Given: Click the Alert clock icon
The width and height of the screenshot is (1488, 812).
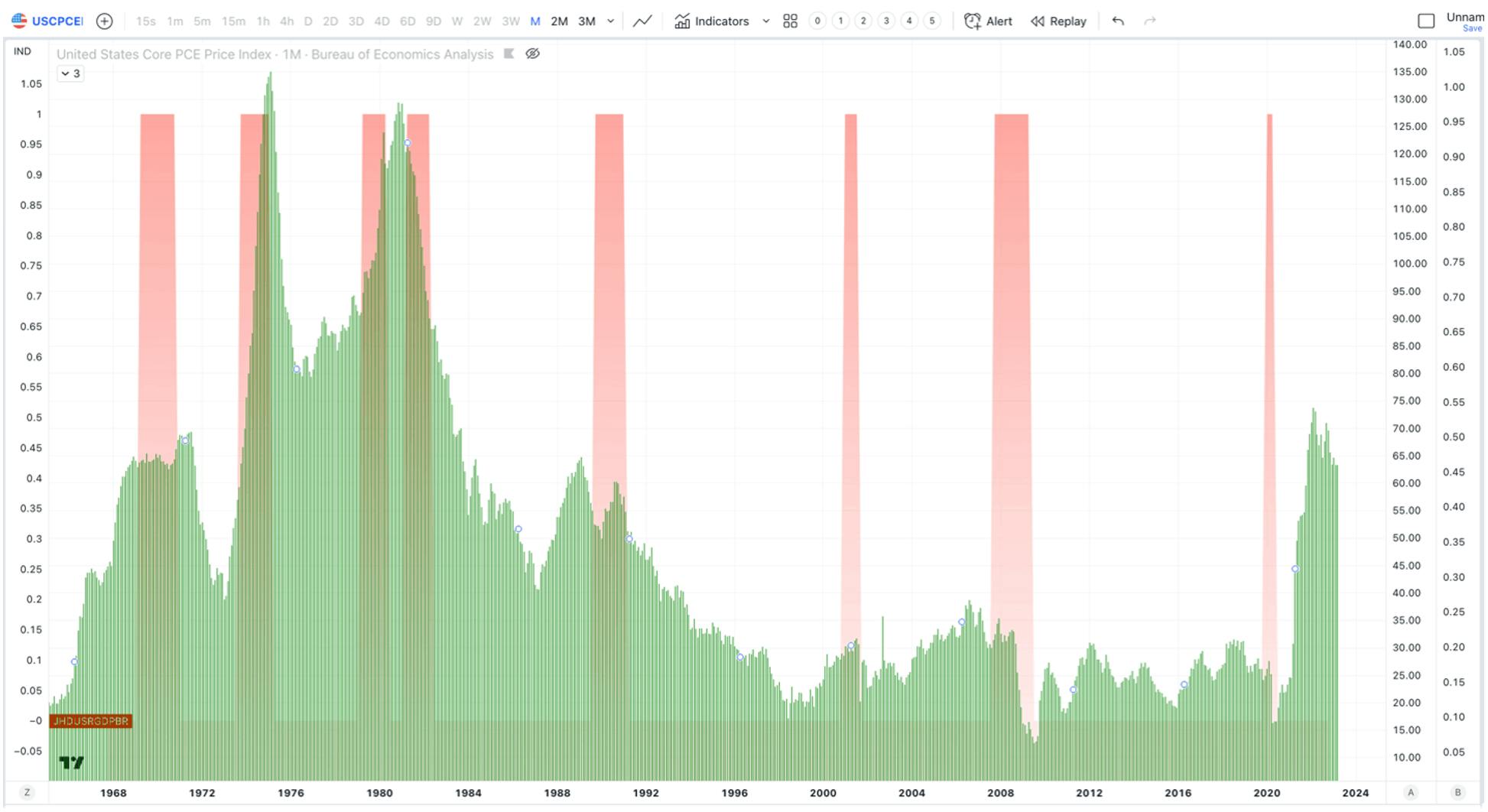Looking at the screenshot, I should [973, 21].
